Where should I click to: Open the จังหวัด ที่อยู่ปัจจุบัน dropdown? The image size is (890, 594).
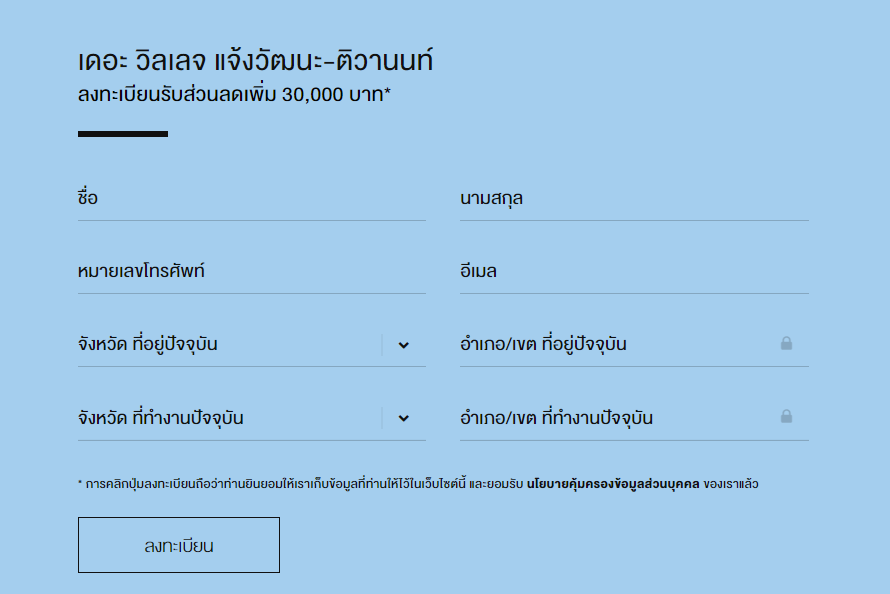(251, 344)
